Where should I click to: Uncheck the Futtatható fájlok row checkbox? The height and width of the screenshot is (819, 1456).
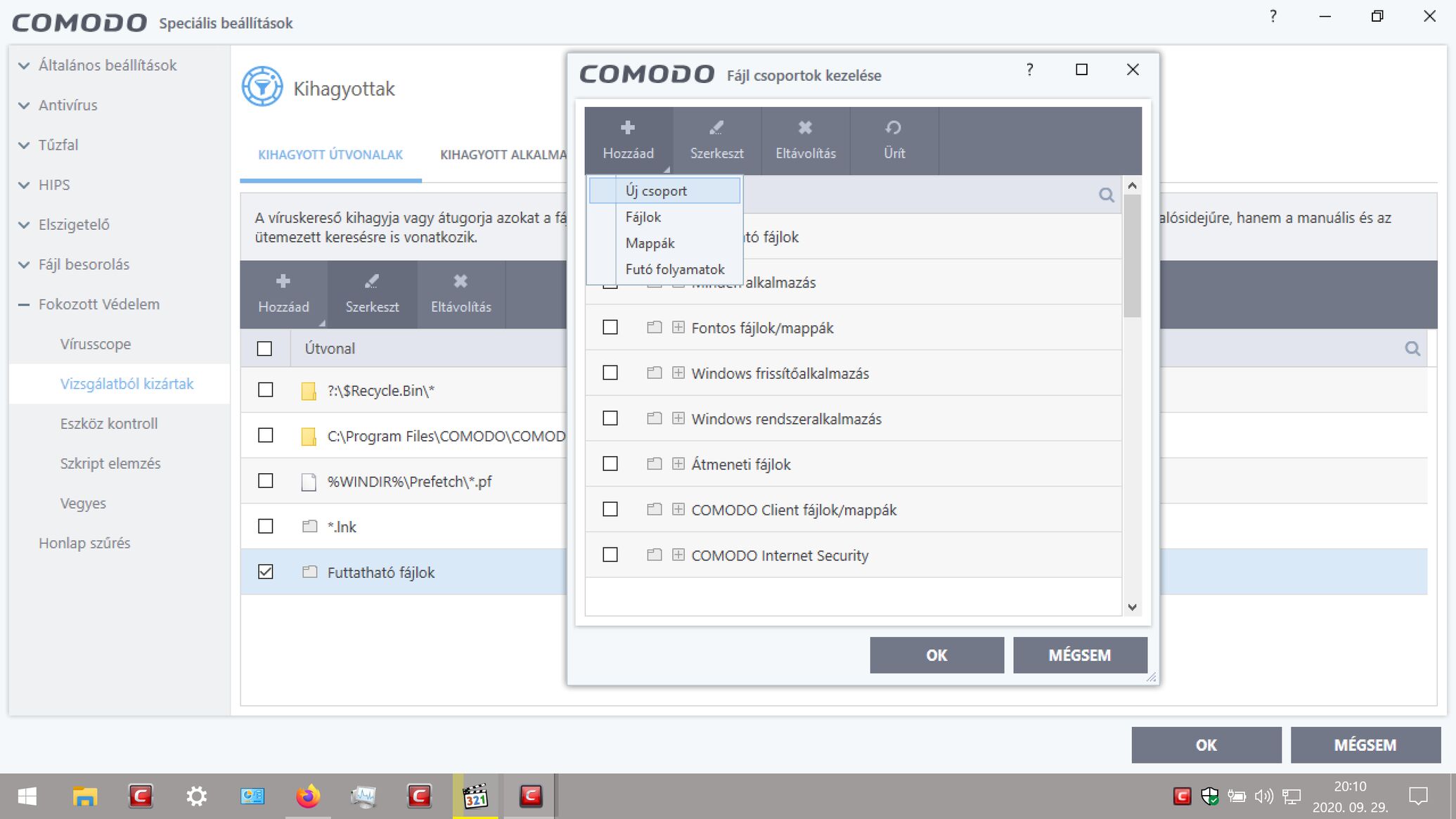265,572
